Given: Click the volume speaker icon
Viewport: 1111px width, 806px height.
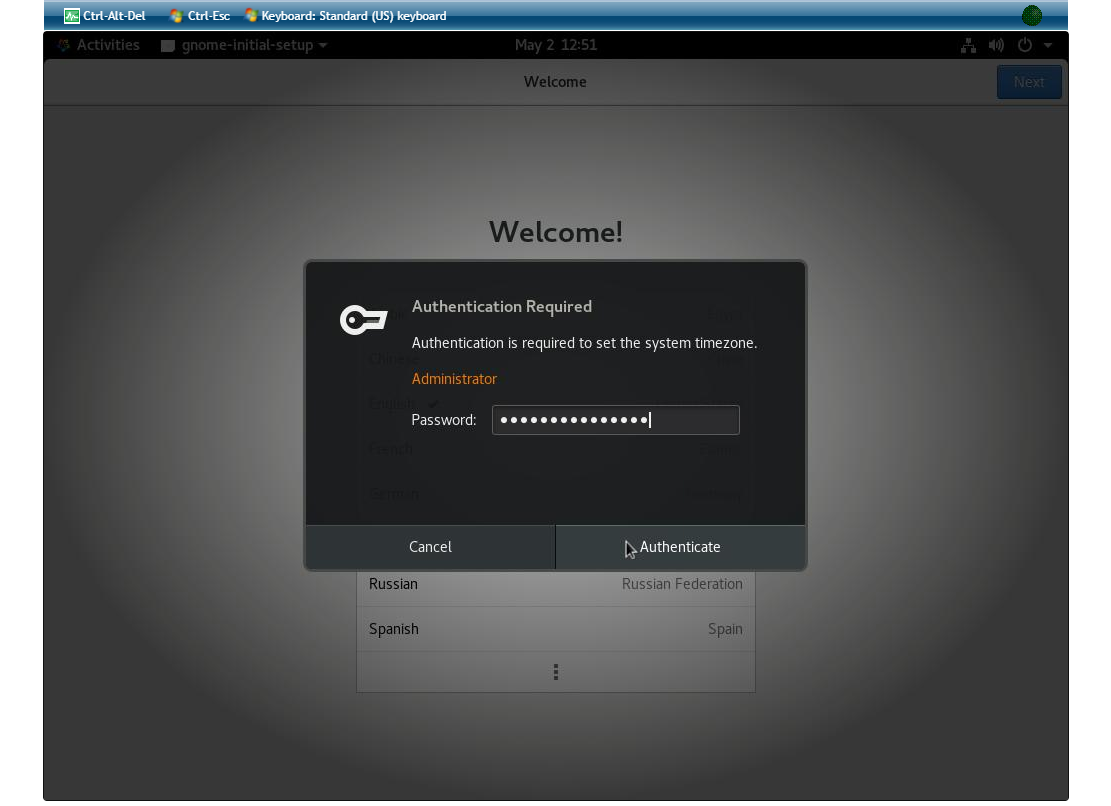Looking at the screenshot, I should 996,45.
